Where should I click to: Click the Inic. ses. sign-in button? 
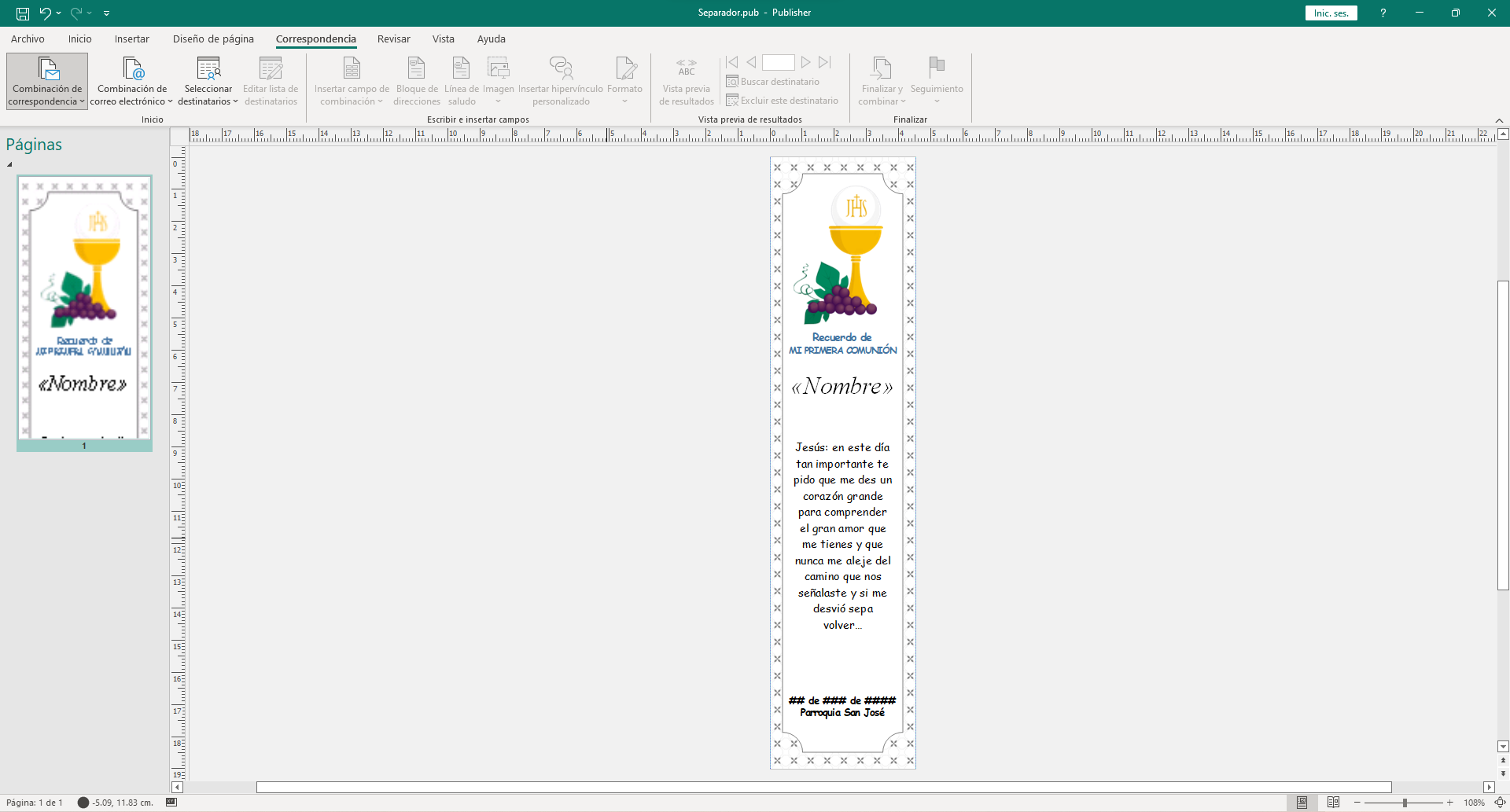[1331, 13]
